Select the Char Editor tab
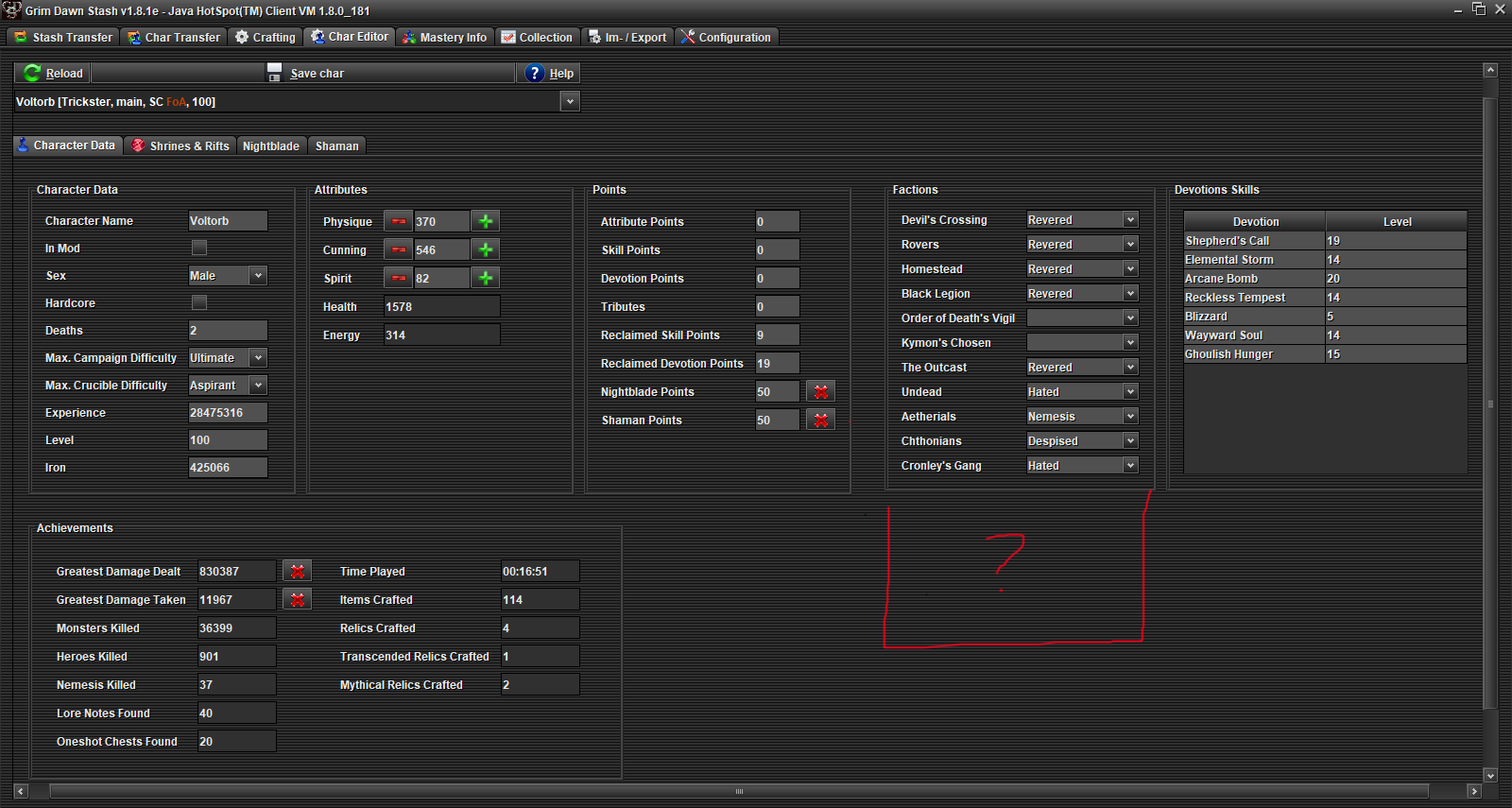 pos(350,37)
